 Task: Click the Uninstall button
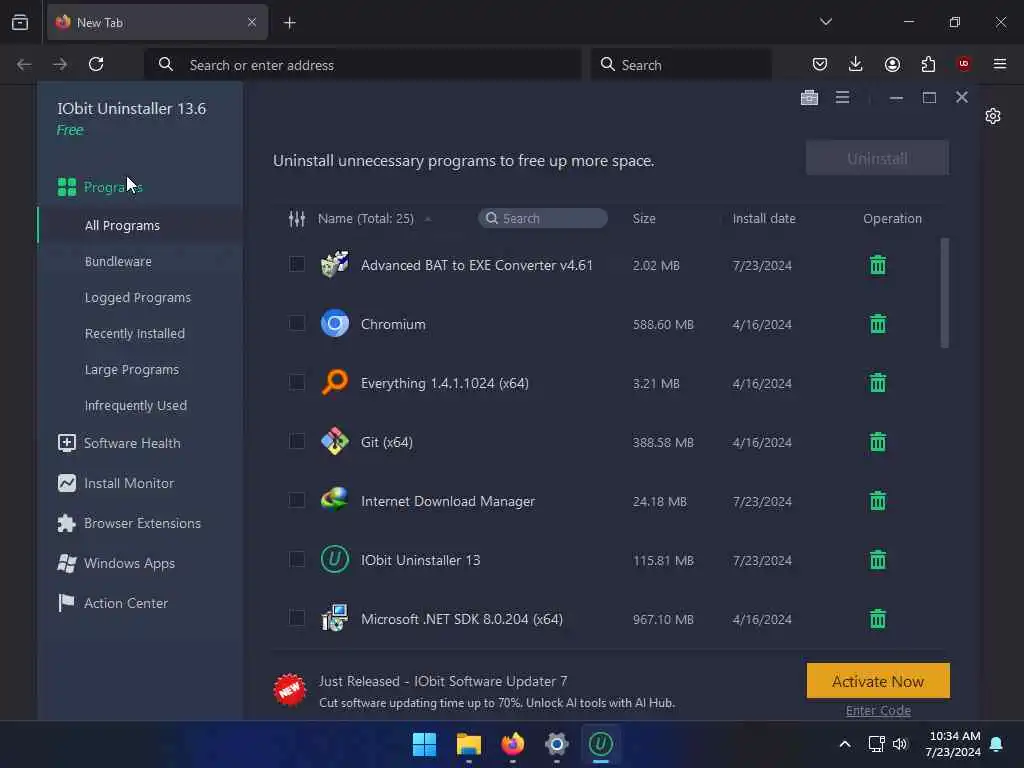click(x=877, y=158)
